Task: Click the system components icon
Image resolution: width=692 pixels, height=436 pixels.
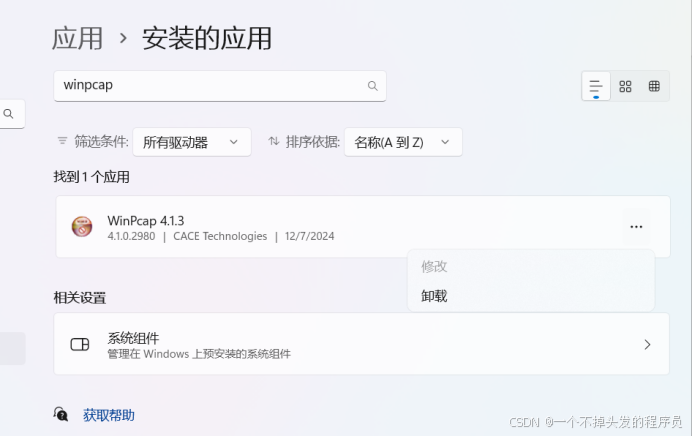Action: tap(80, 344)
